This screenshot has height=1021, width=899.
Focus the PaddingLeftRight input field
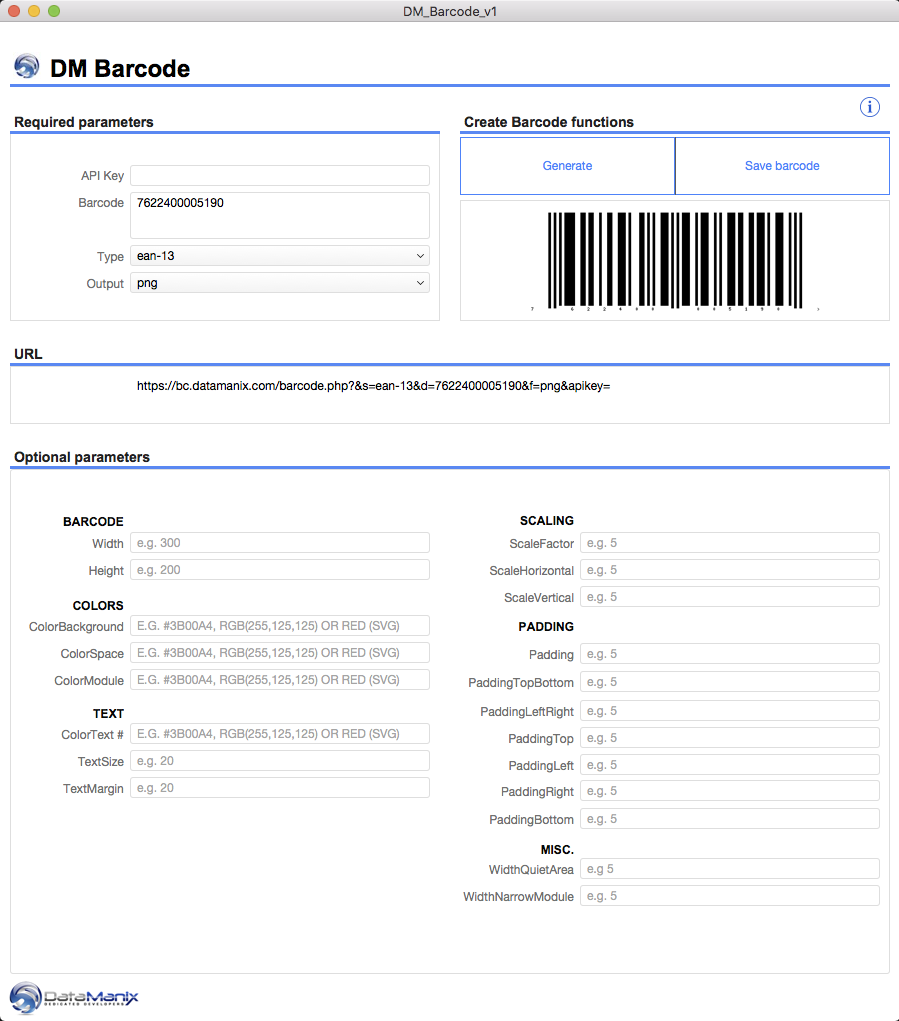tap(730, 711)
